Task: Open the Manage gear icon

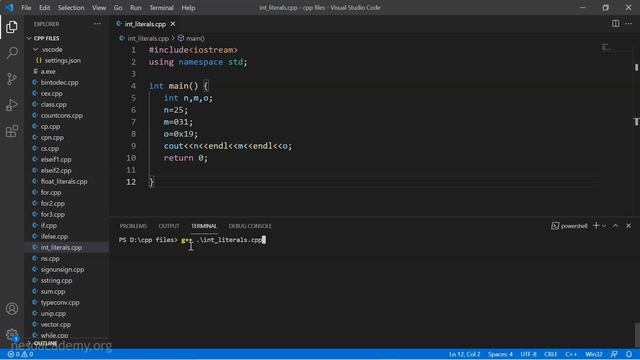Action: [12, 335]
